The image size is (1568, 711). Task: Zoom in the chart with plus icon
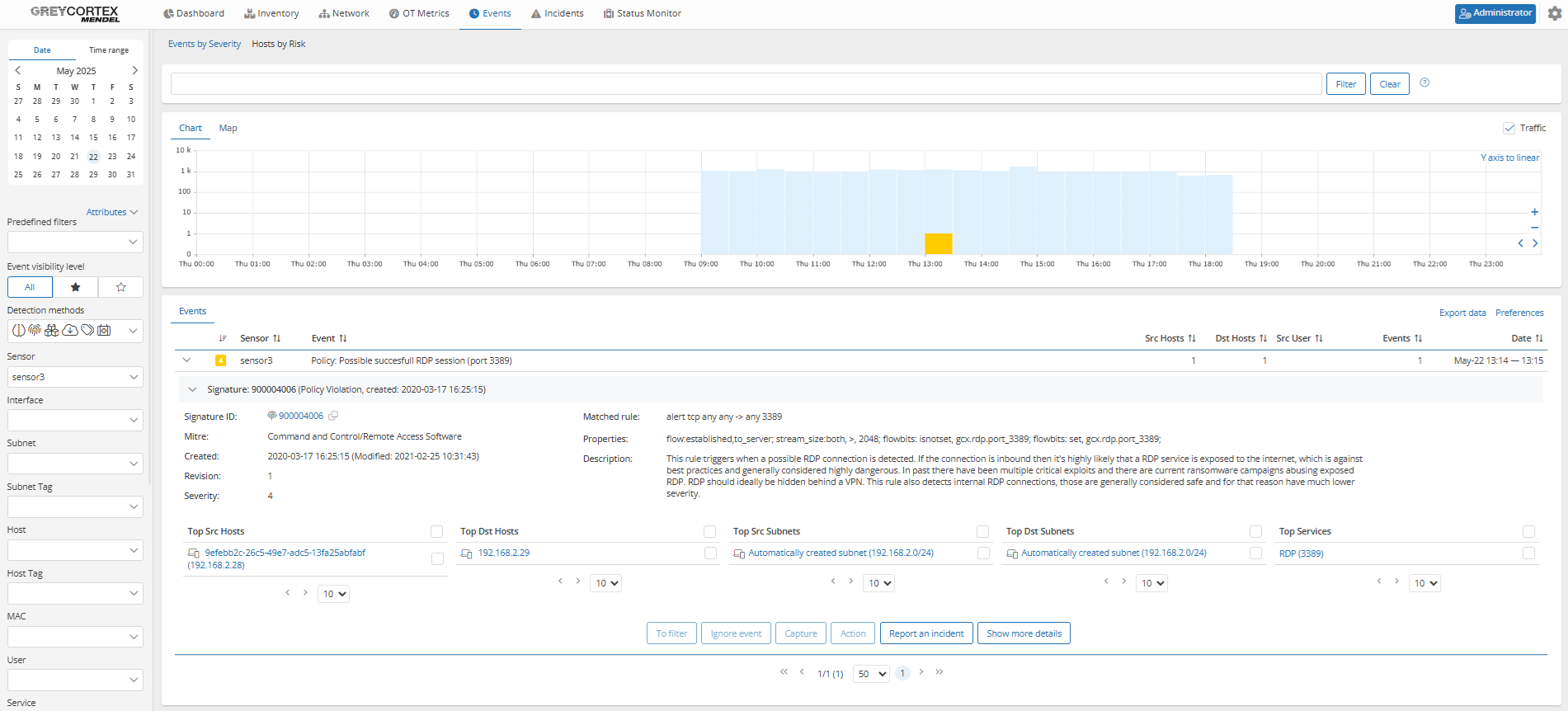(1534, 212)
